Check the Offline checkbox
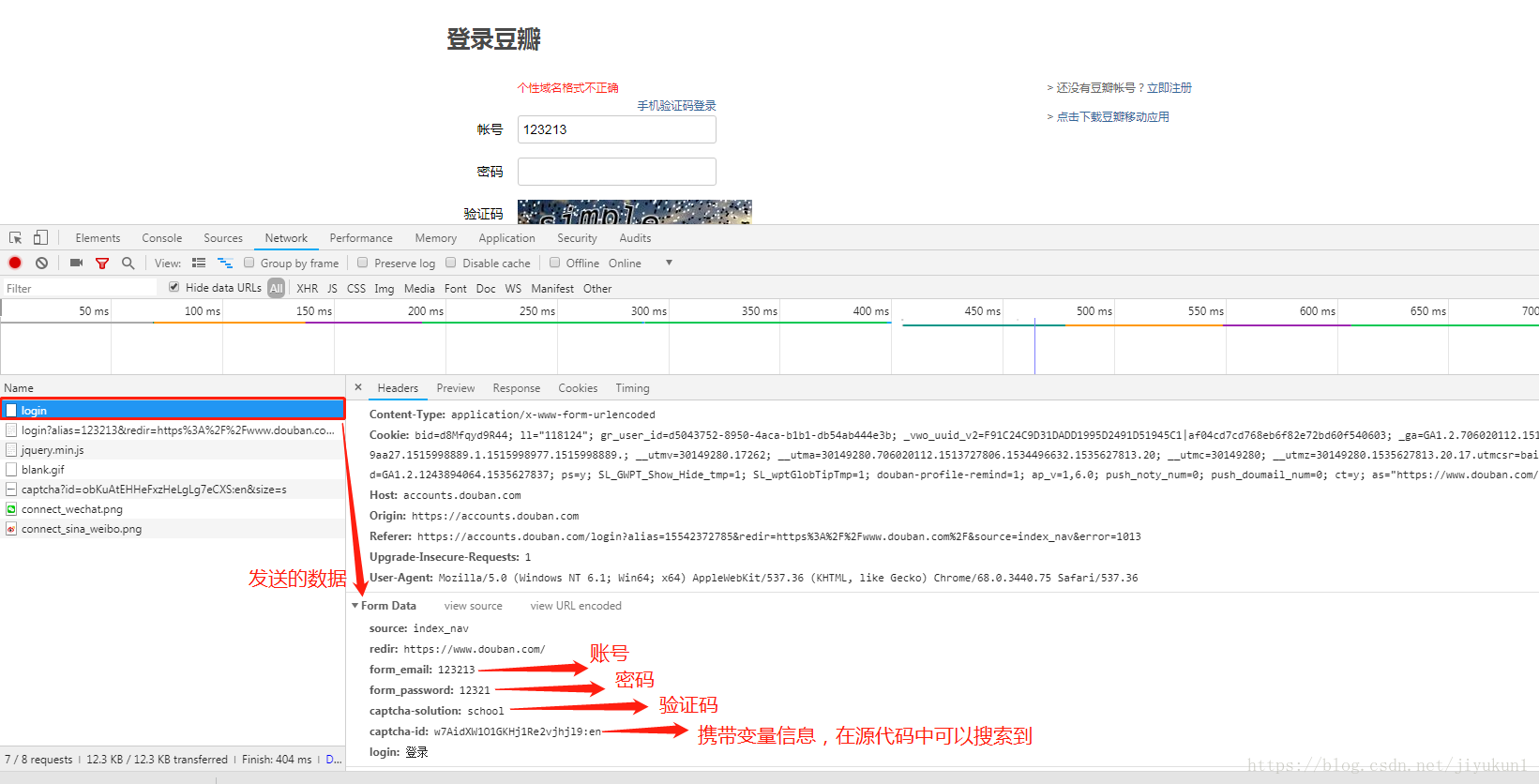The image size is (1539, 784). (555, 263)
